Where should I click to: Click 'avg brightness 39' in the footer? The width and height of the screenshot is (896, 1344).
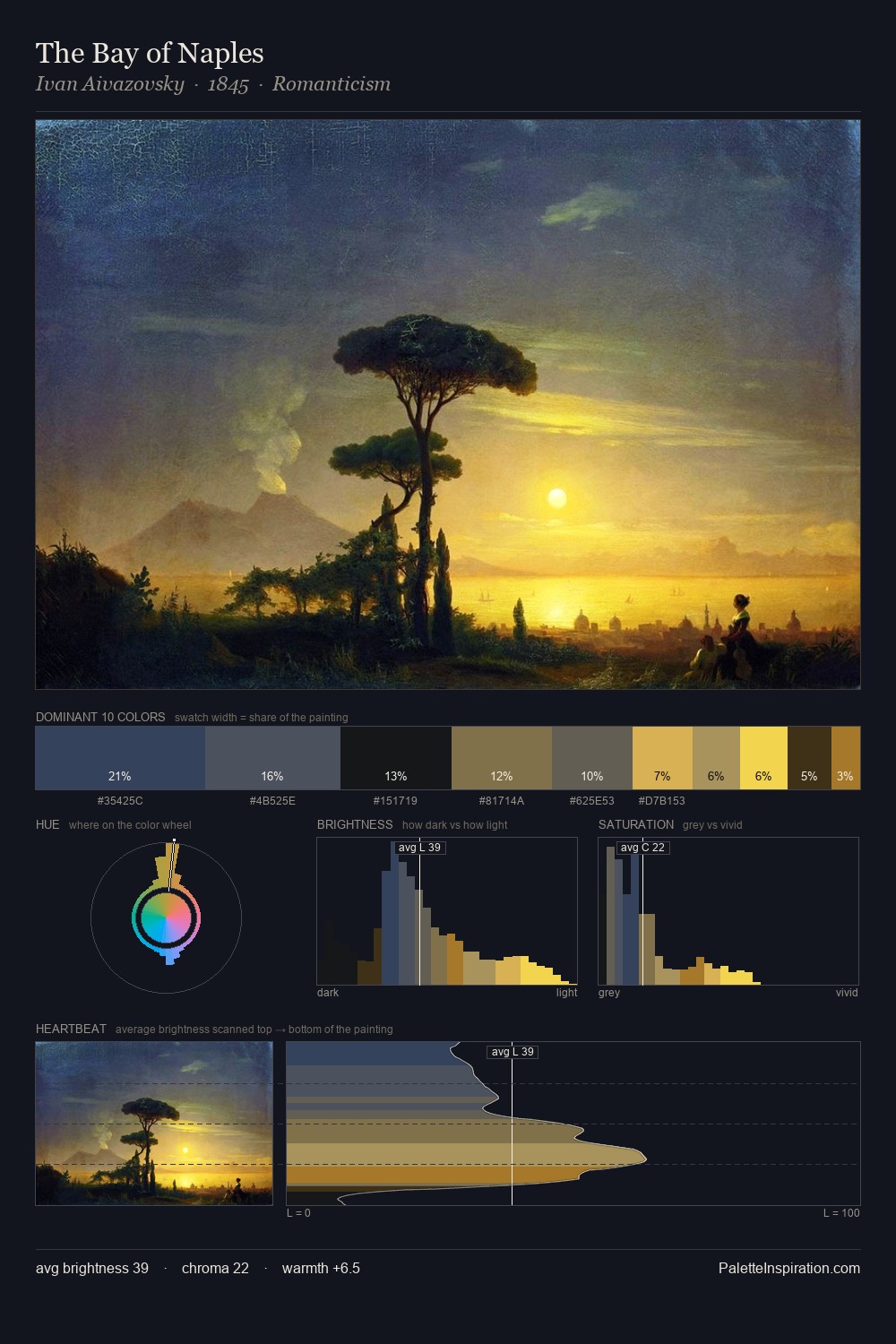[x=92, y=1268]
